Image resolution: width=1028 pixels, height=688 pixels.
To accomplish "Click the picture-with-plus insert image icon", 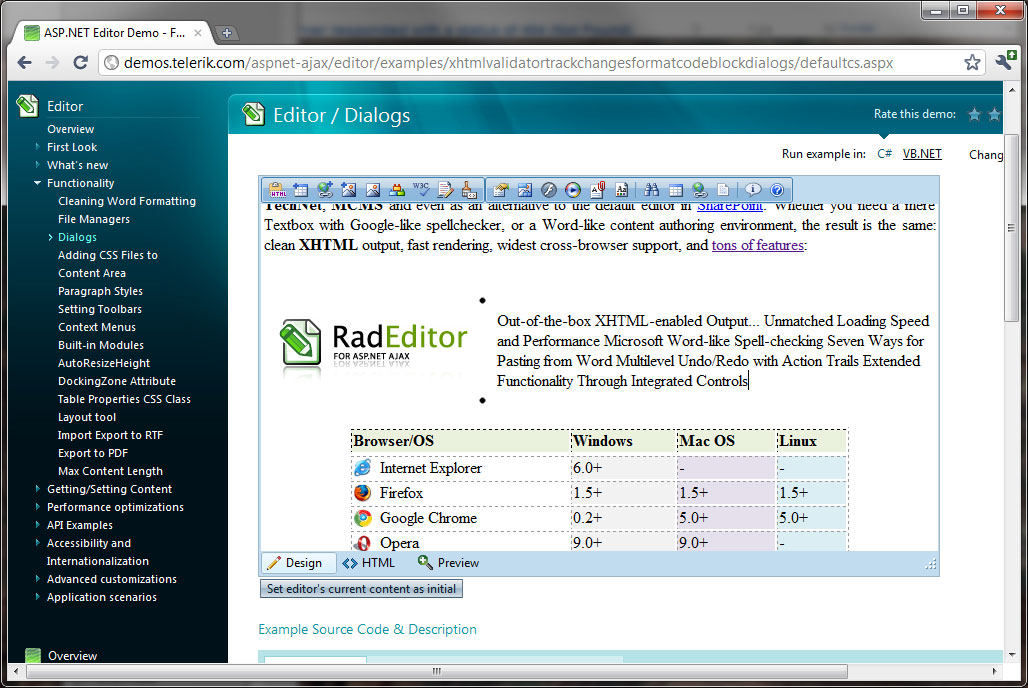I will (349, 190).
